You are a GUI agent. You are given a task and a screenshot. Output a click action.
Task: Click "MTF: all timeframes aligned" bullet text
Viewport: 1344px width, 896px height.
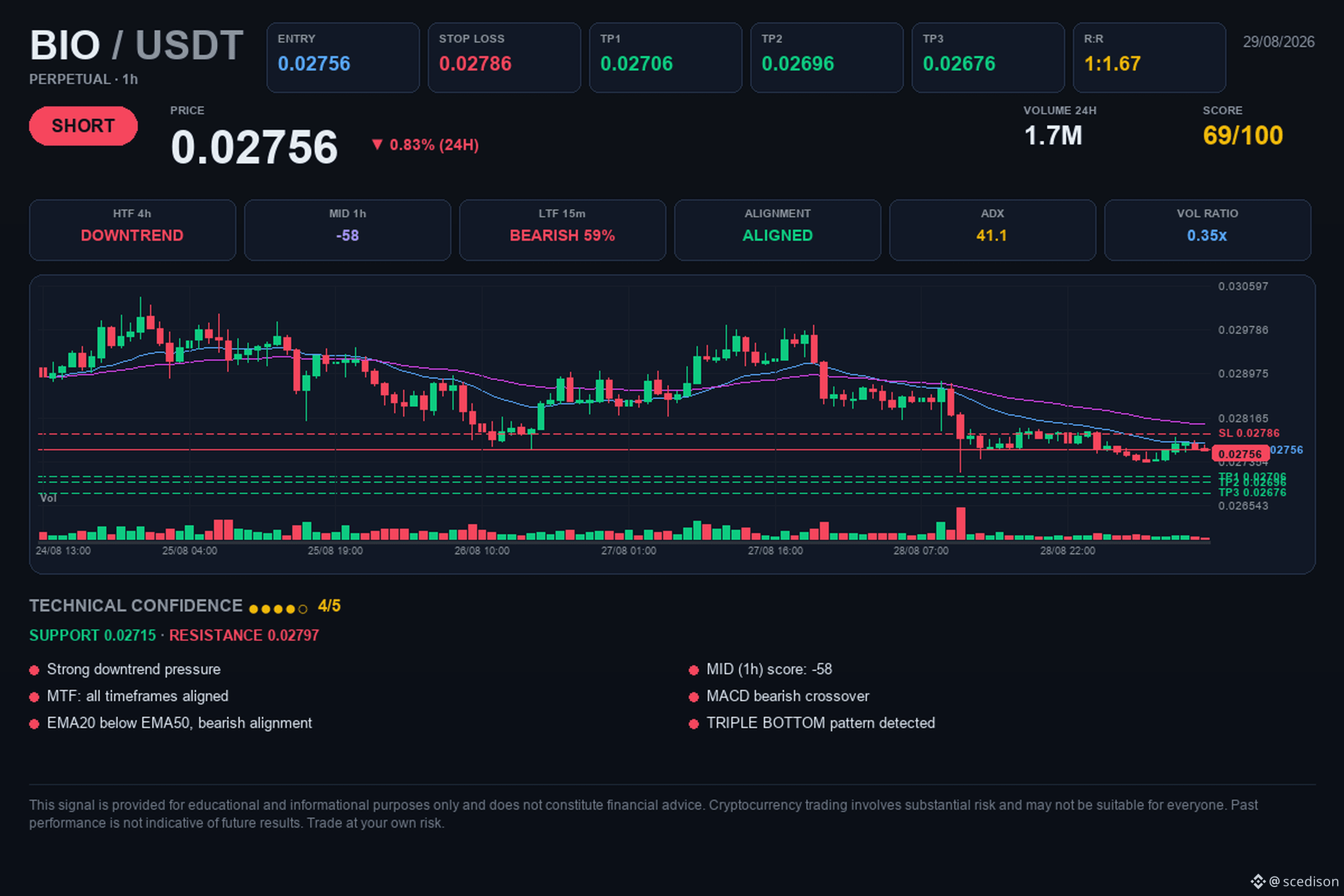pyautogui.click(x=138, y=696)
